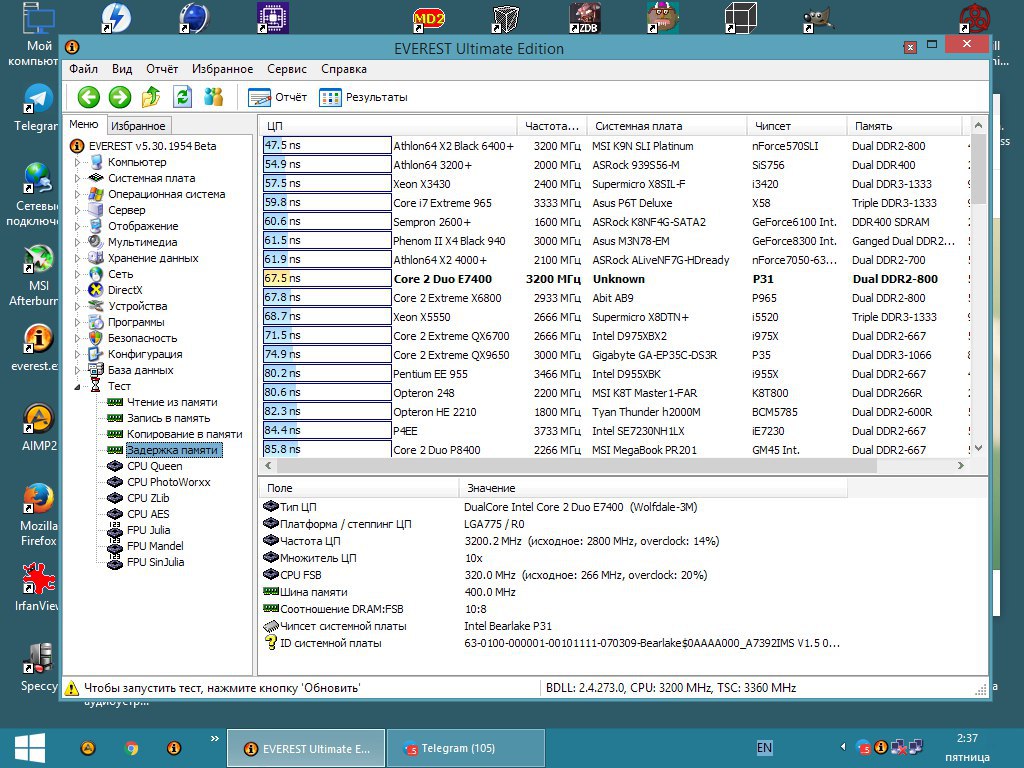Select the Устройства tree item
This screenshot has width=1024, height=768.
tap(137, 306)
